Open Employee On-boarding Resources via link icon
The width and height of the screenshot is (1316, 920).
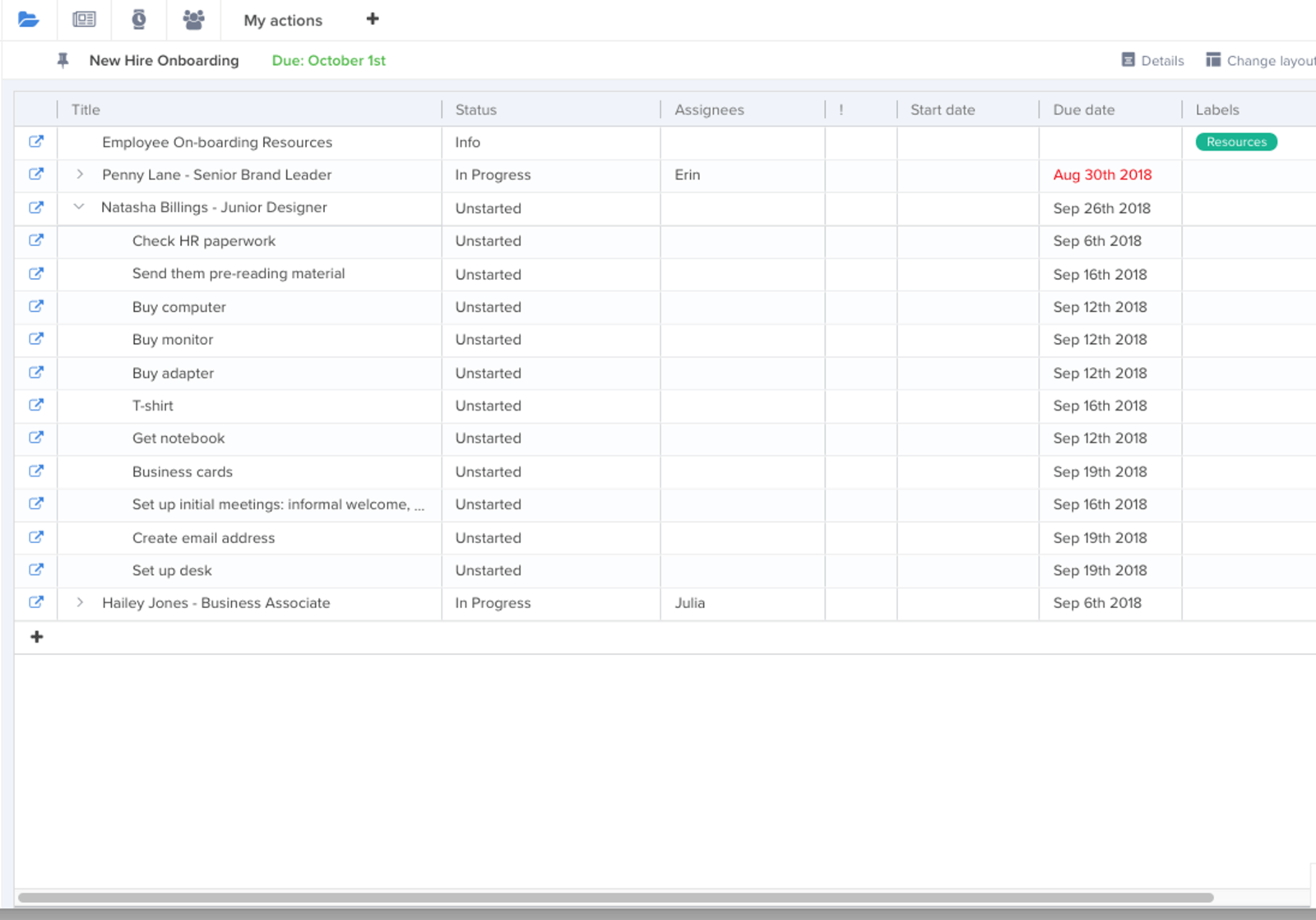[x=36, y=142]
